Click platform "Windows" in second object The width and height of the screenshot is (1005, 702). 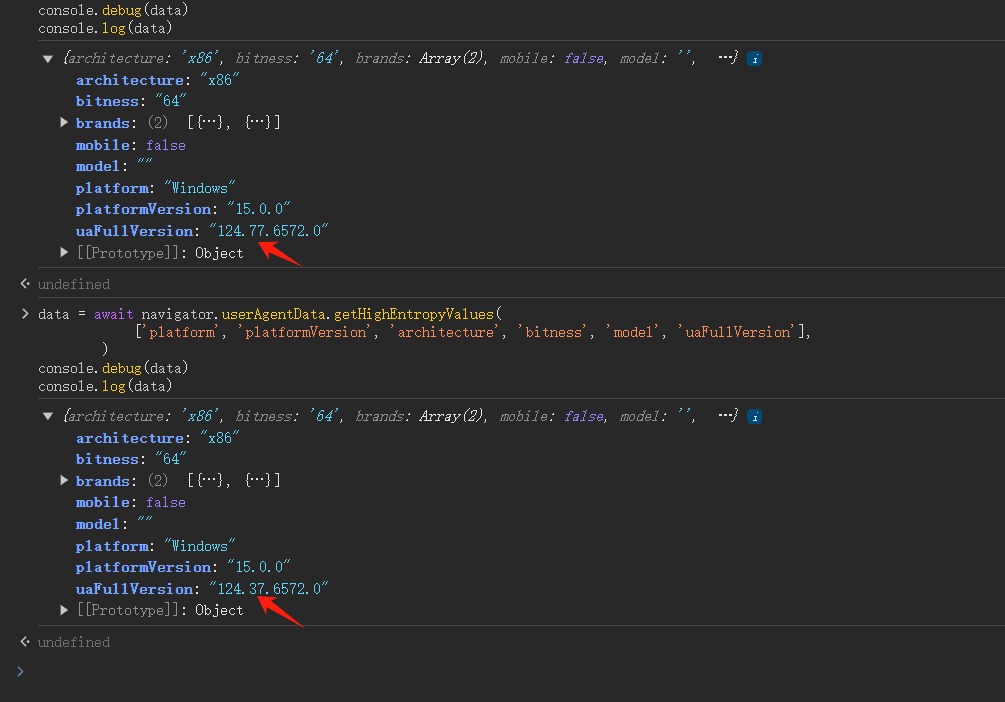point(199,546)
